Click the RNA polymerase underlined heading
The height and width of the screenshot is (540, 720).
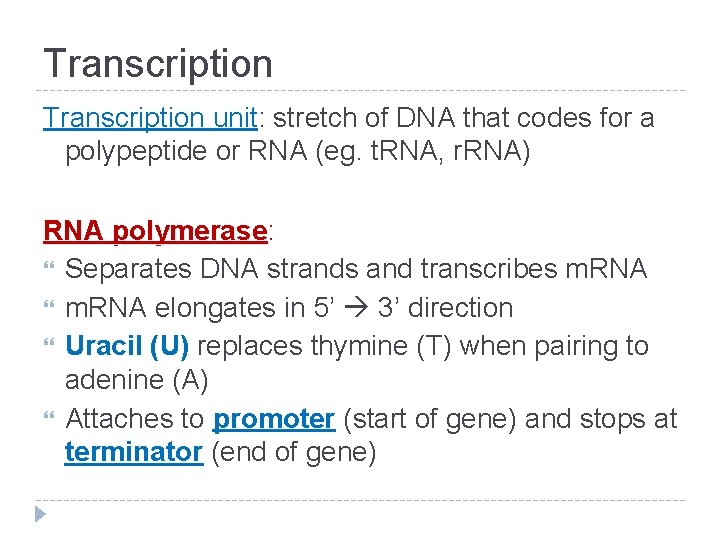[x=155, y=231]
